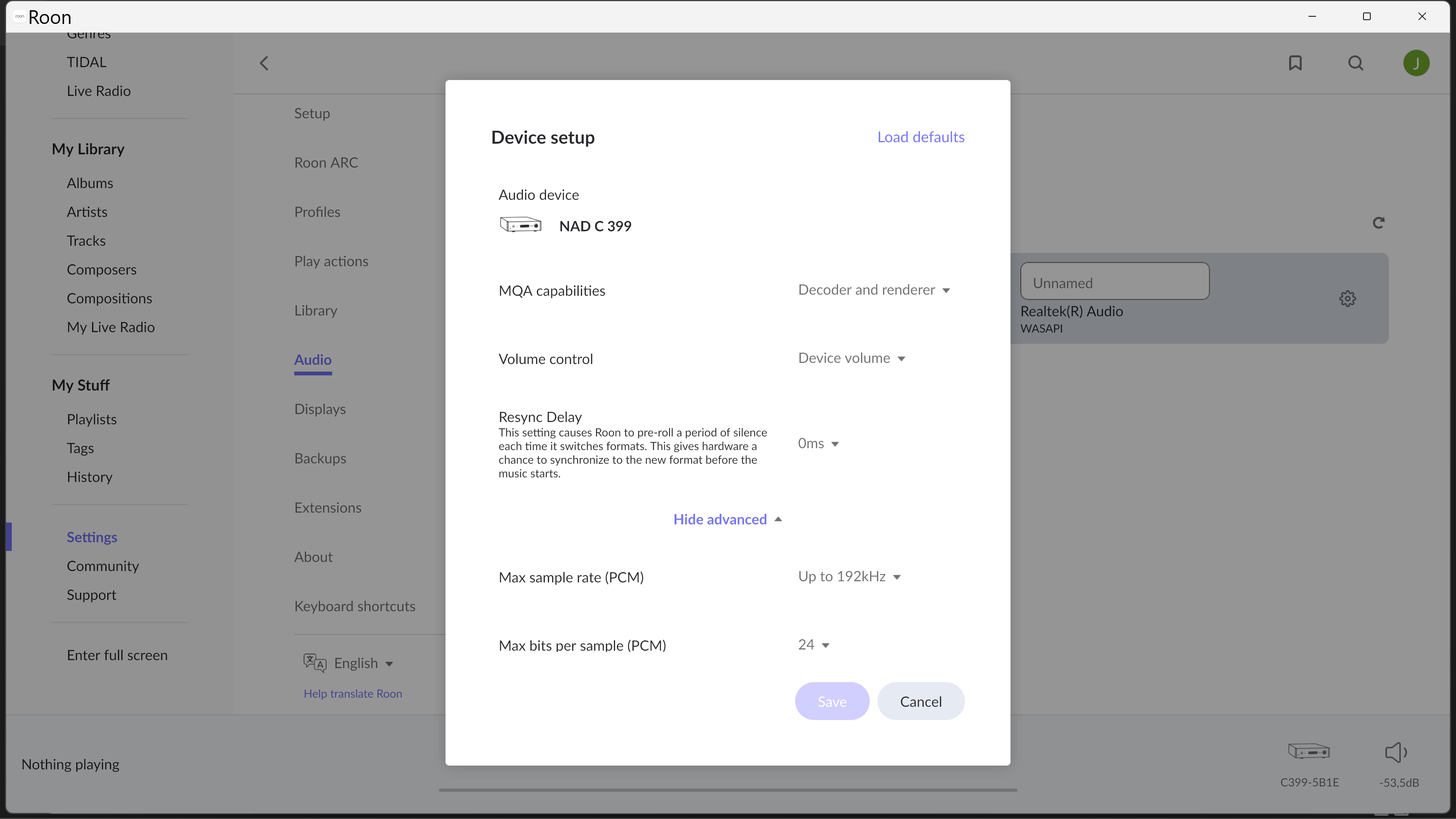Click the language translate icon next to English
This screenshot has height=819, width=1456.
coord(315,662)
